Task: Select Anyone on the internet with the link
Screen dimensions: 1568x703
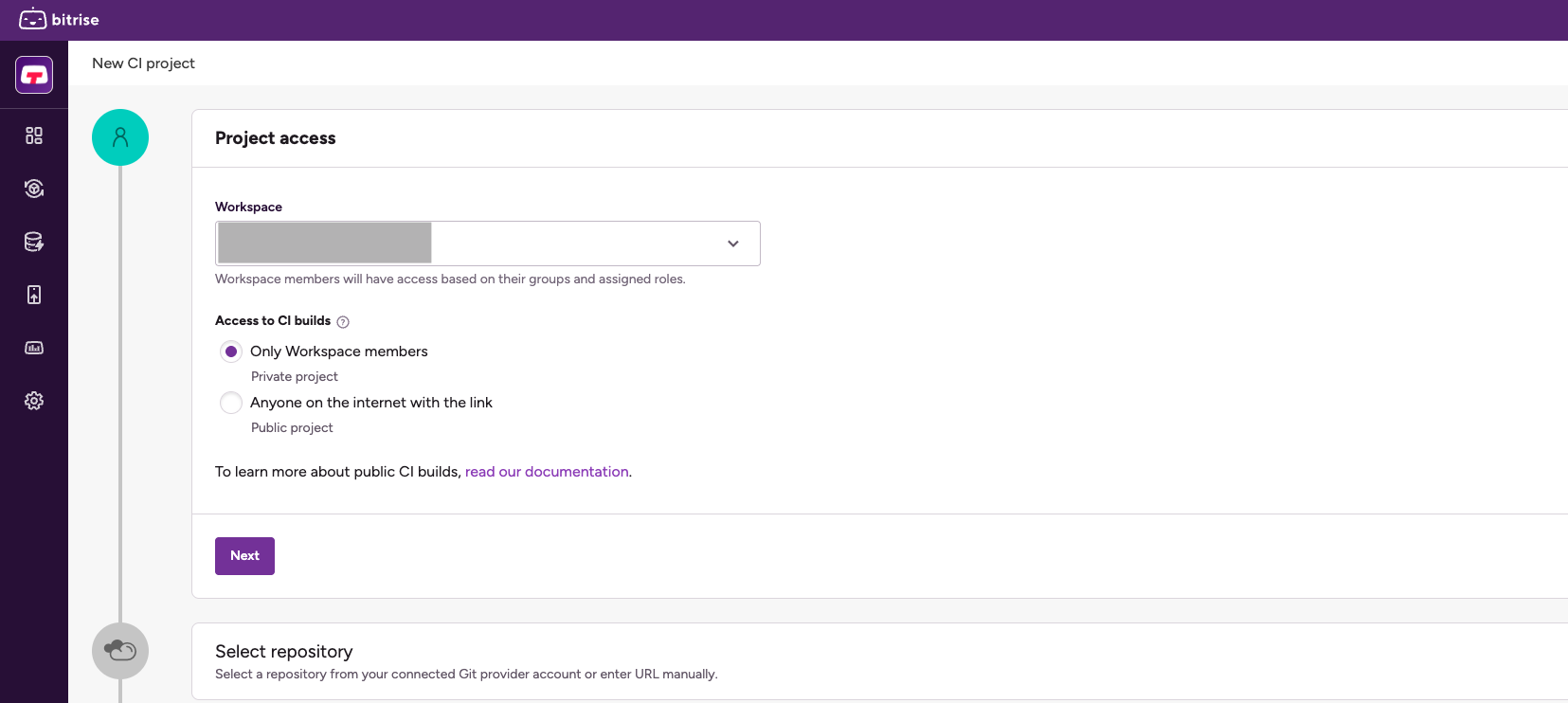Action: click(231, 403)
